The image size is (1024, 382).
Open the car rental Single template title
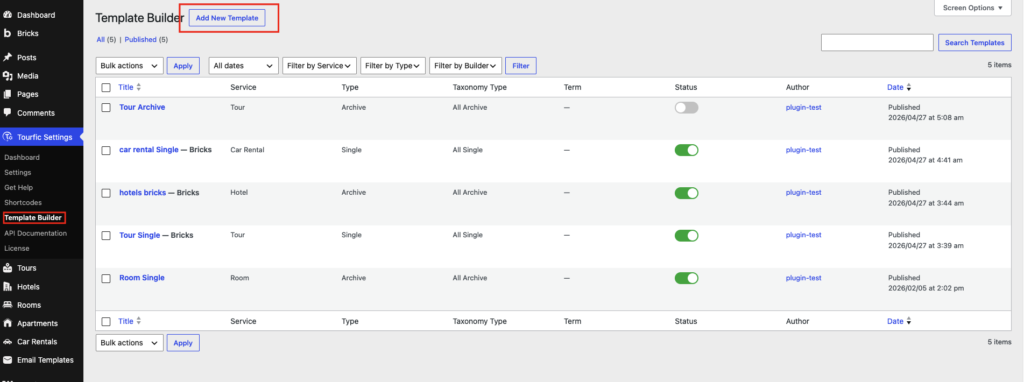tap(149, 150)
